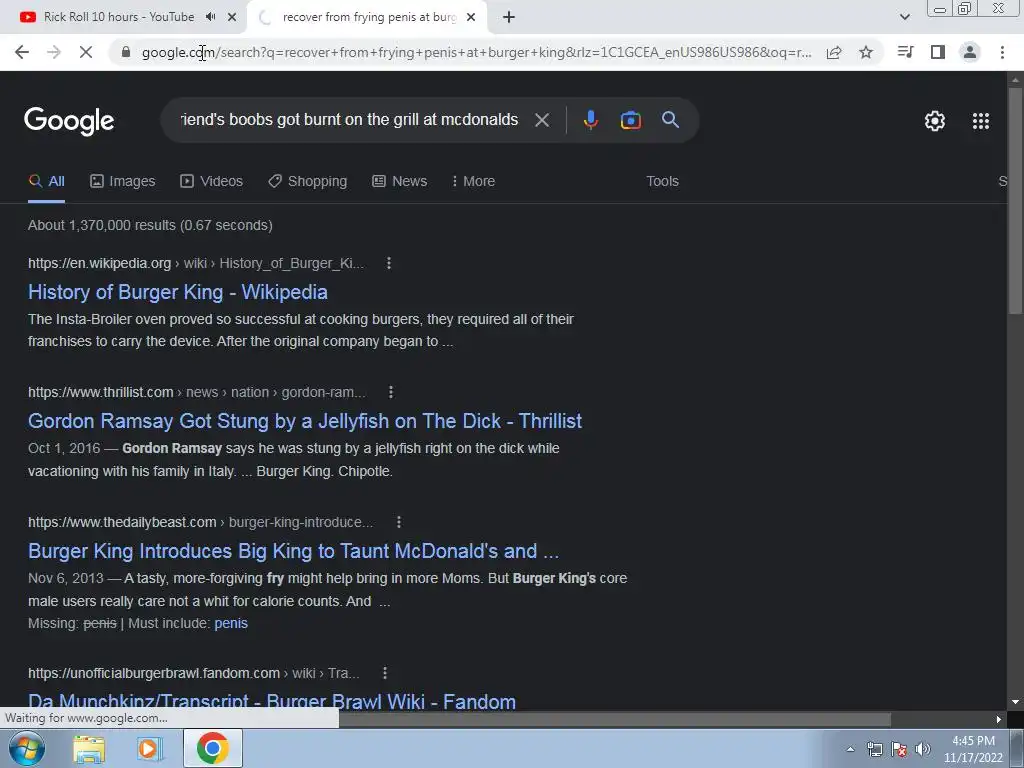Image resolution: width=1024 pixels, height=768 pixels.
Task: Open the Da Munchkinz Transcript Fandom result
Action: tap(272, 701)
